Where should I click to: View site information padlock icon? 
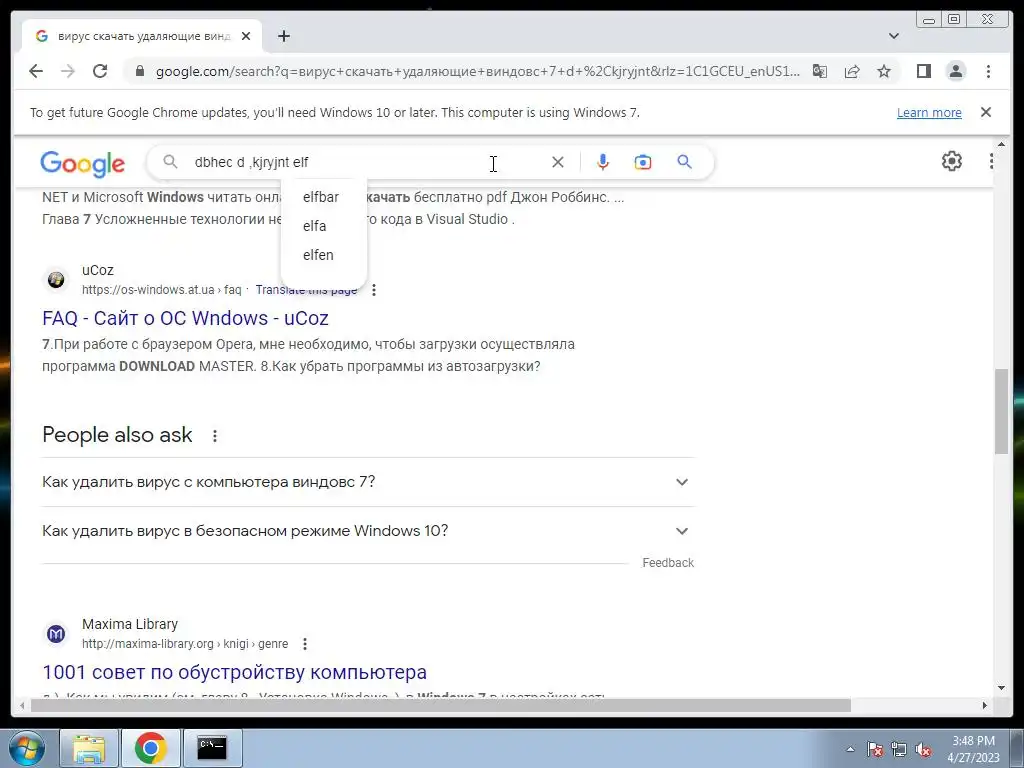pos(139,71)
